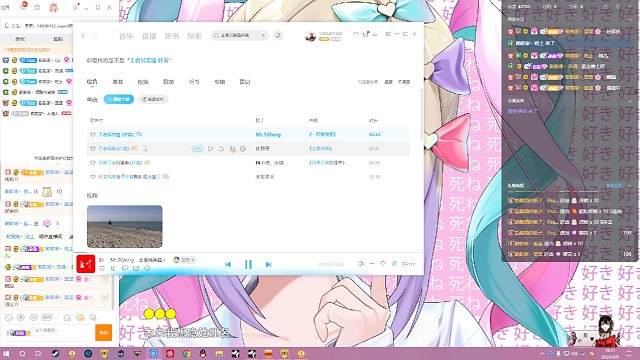640x360 pixels.
Task: Select the 歌词 search results tab
Action: click(x=245, y=82)
